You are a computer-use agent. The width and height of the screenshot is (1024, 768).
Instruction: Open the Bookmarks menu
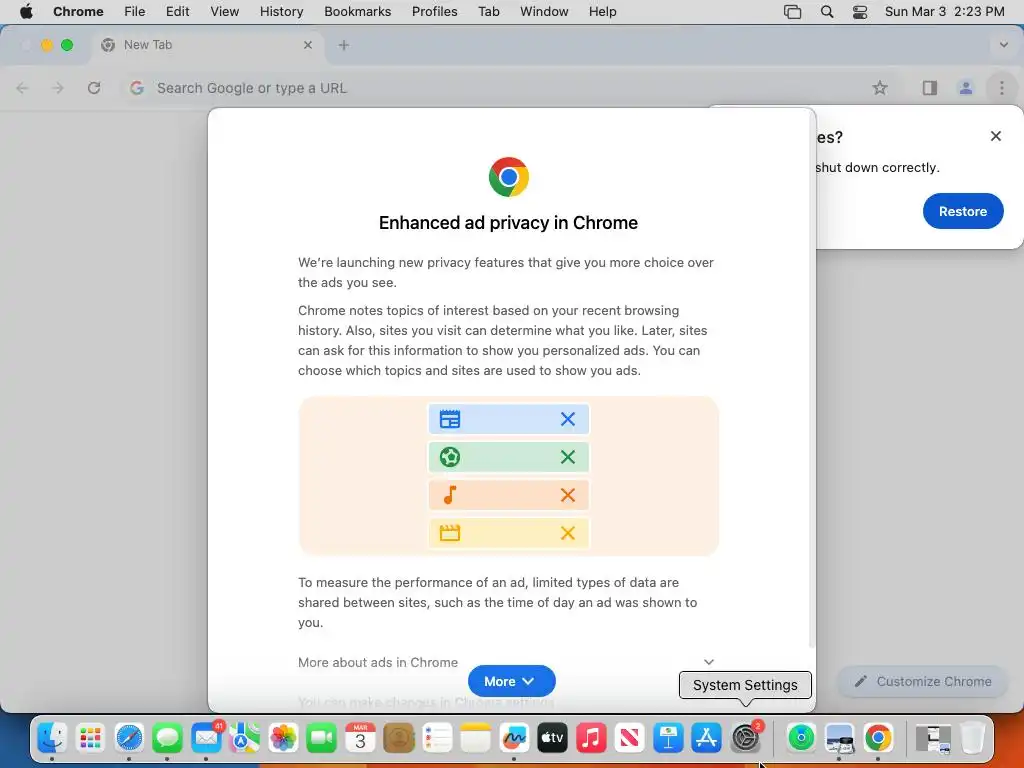(x=357, y=11)
